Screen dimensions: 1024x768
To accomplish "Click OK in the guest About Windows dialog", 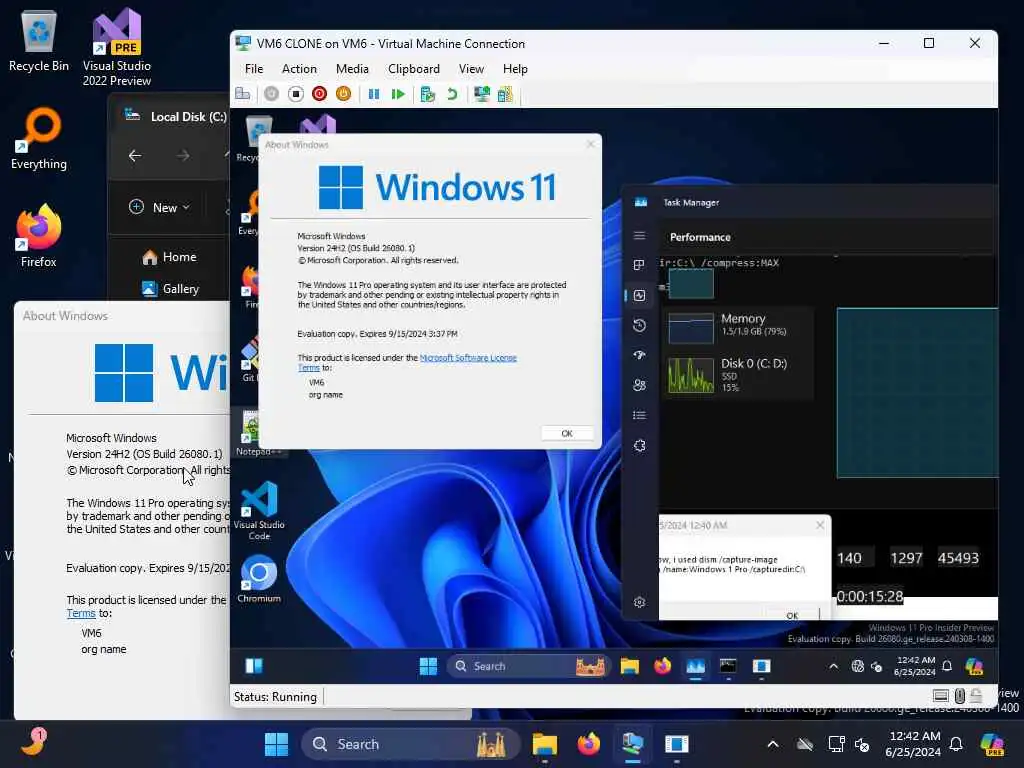I will coord(567,433).
